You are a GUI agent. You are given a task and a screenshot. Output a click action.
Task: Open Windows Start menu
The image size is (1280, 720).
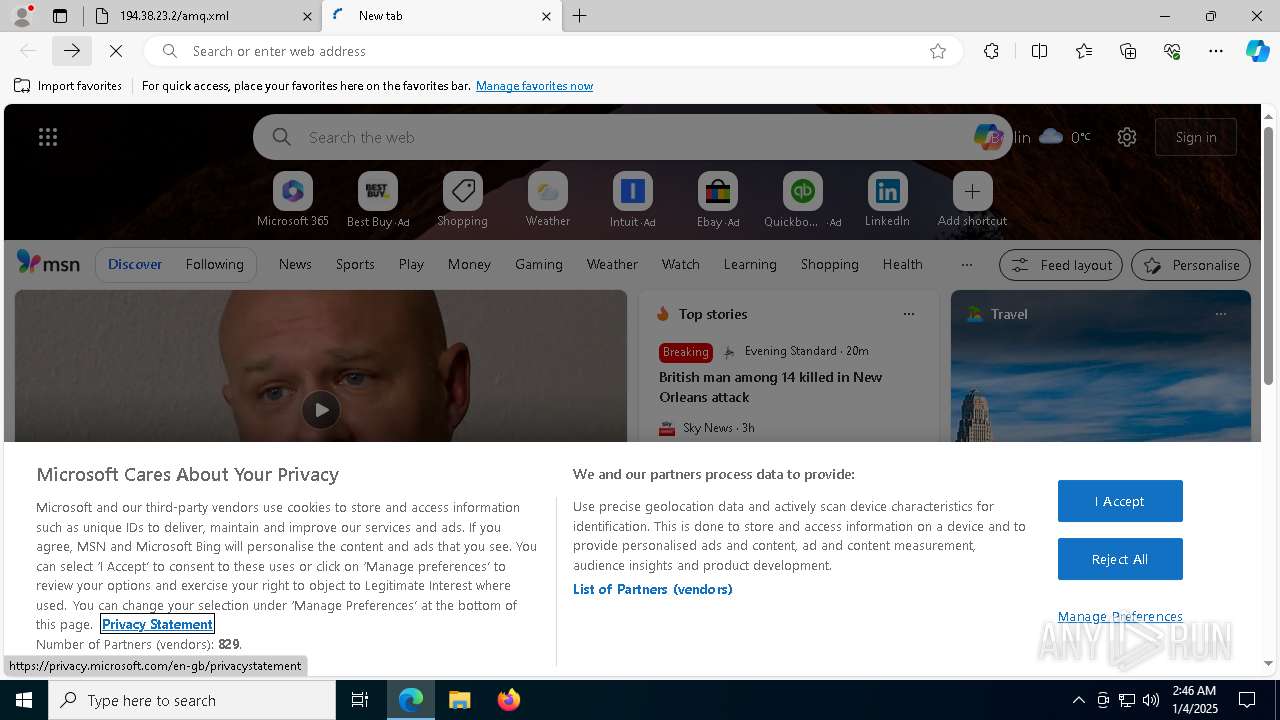tap(24, 700)
